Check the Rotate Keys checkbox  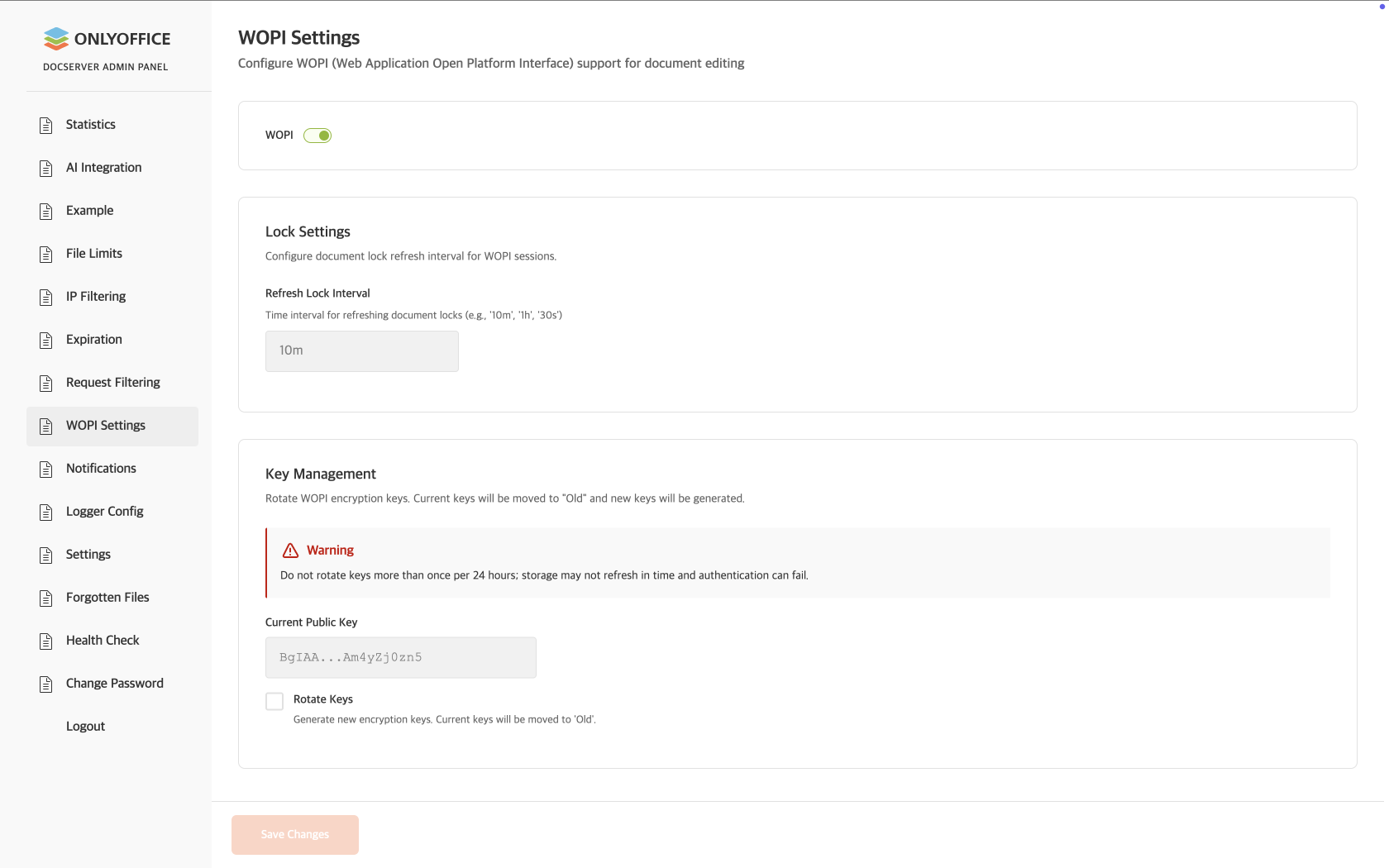pyautogui.click(x=274, y=701)
